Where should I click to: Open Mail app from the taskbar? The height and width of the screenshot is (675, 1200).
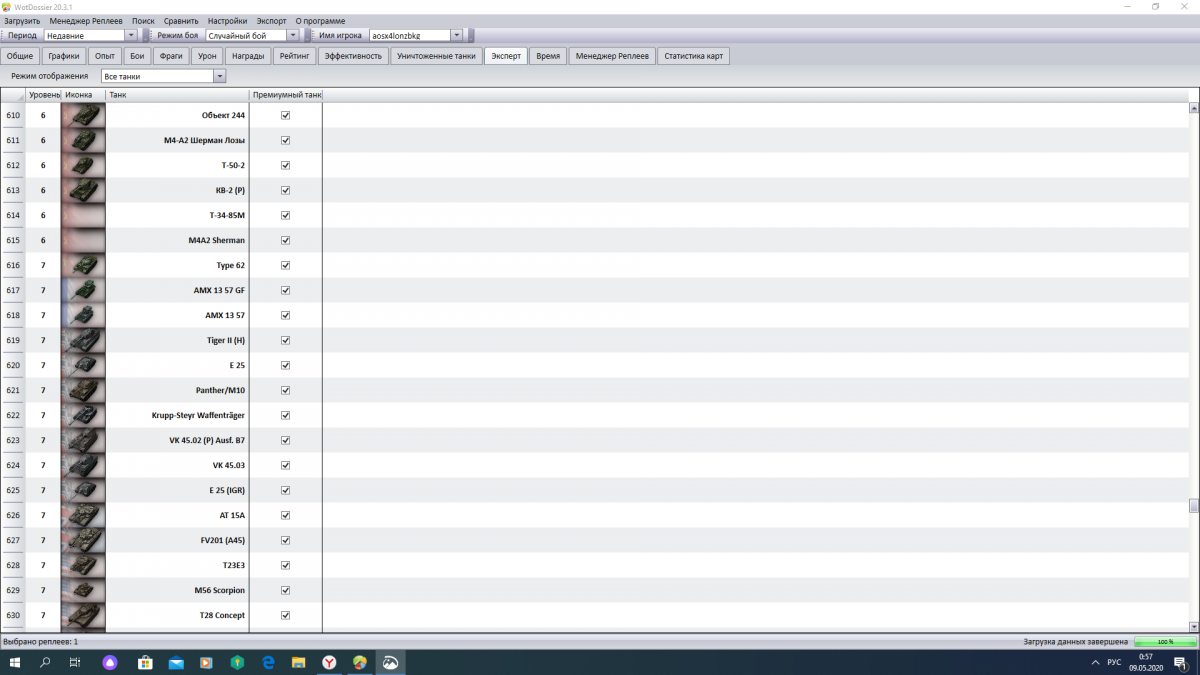(176, 662)
